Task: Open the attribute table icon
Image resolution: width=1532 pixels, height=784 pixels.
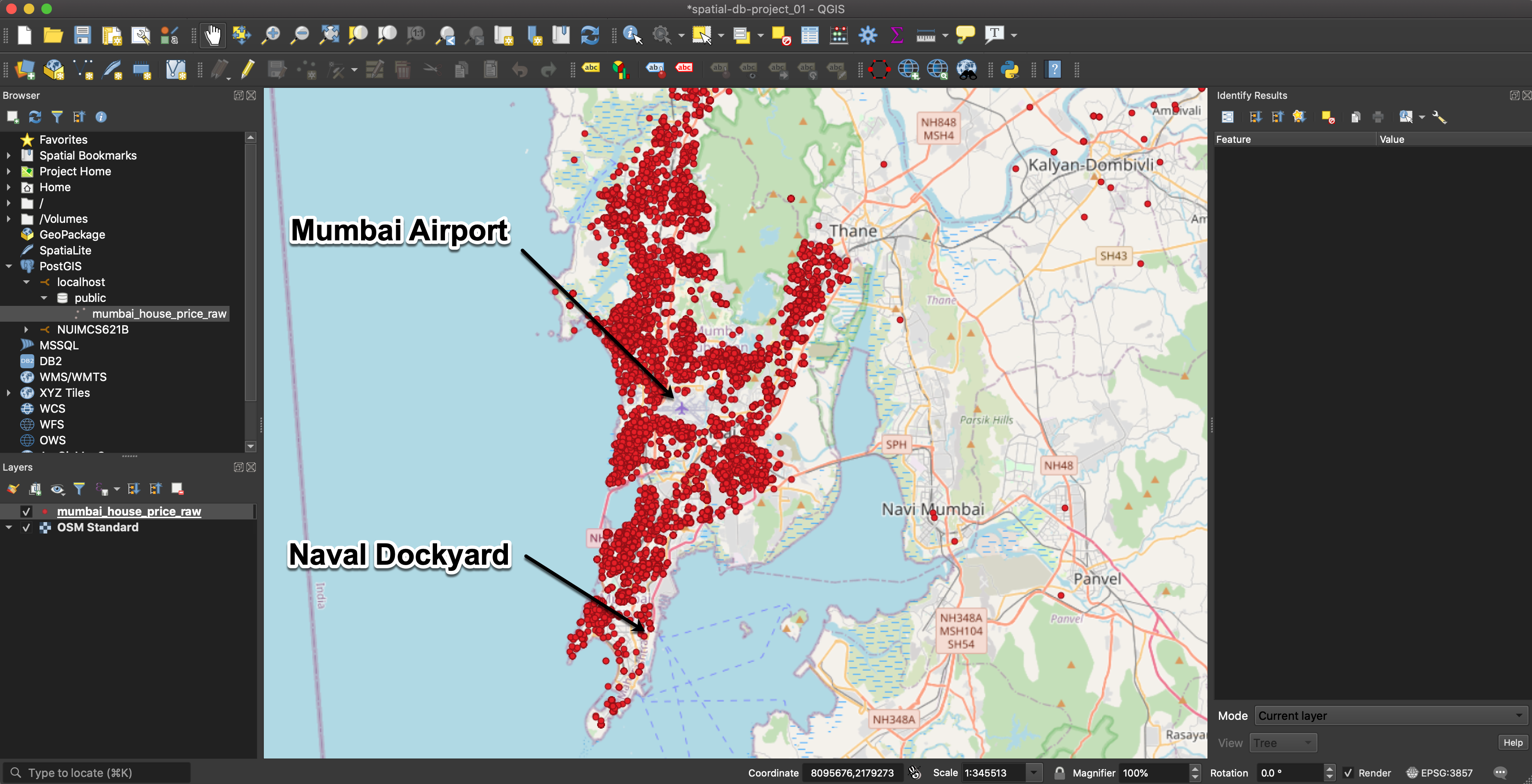Action: [810, 36]
